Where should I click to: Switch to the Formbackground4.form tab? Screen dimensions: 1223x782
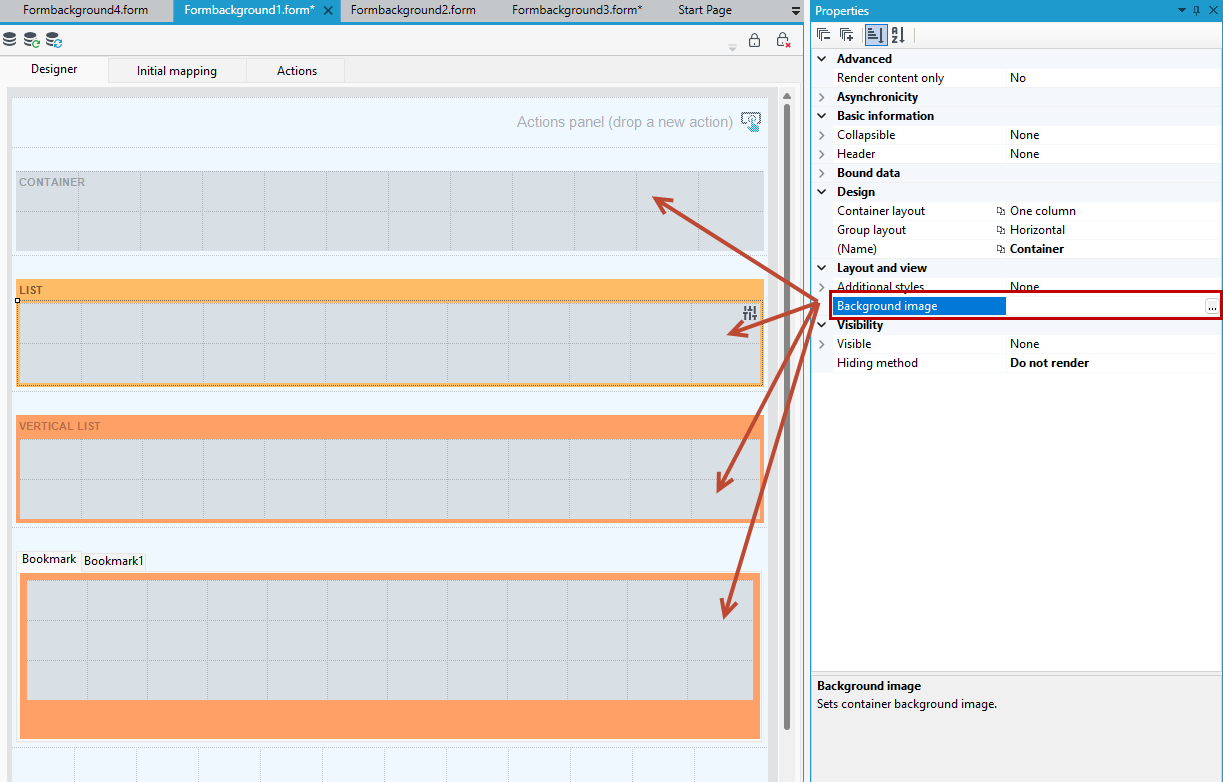tap(85, 10)
